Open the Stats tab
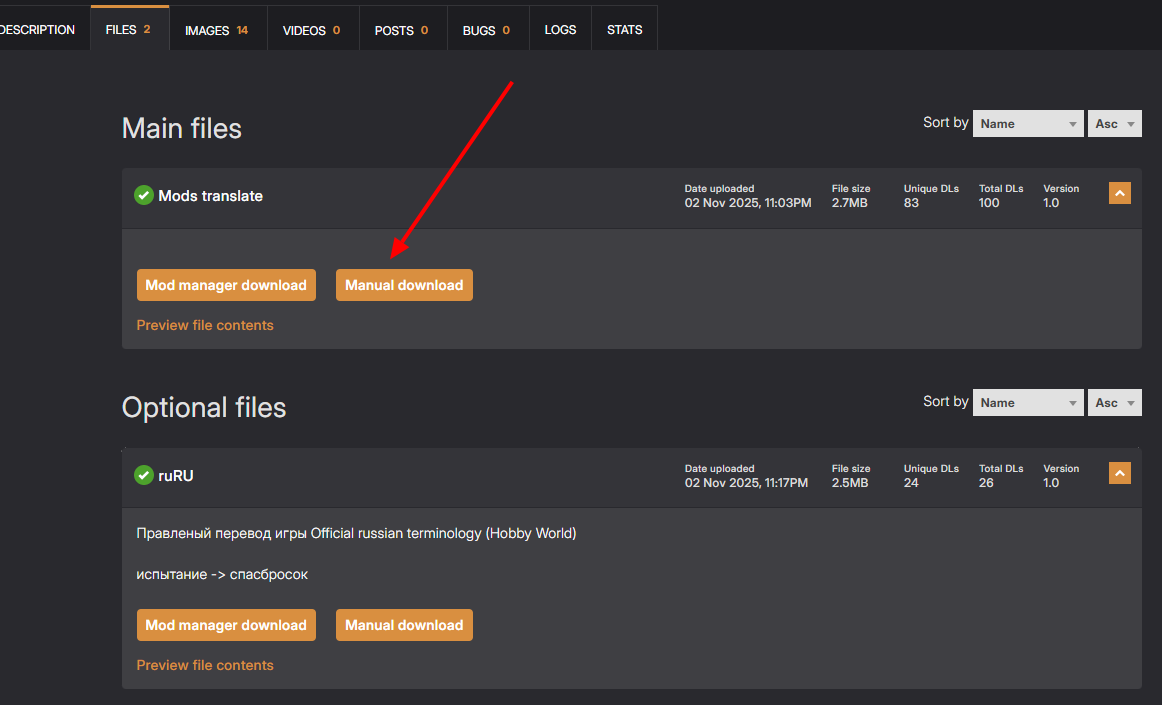Viewport: 1162px width, 705px height. 624,30
